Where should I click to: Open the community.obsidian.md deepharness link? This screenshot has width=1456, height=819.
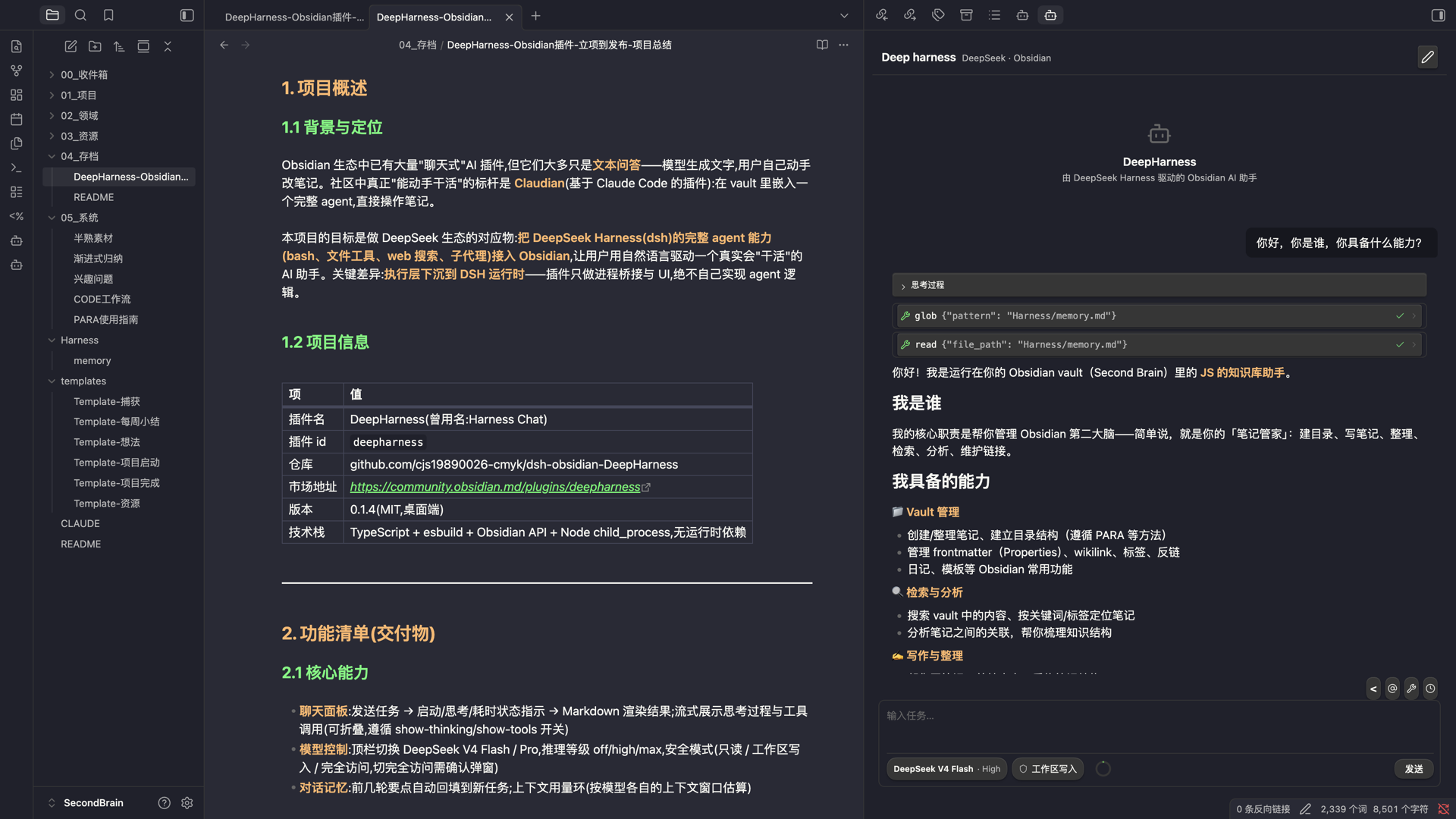click(495, 487)
